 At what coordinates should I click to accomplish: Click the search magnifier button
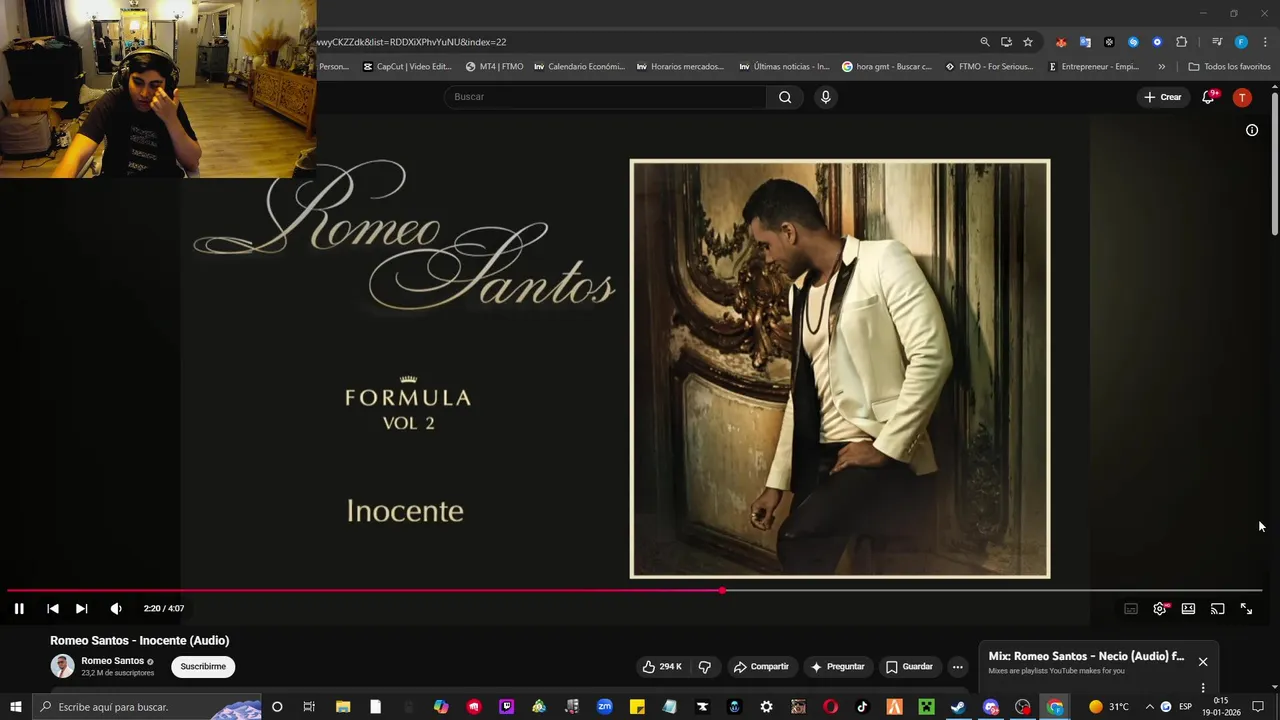[x=785, y=97]
